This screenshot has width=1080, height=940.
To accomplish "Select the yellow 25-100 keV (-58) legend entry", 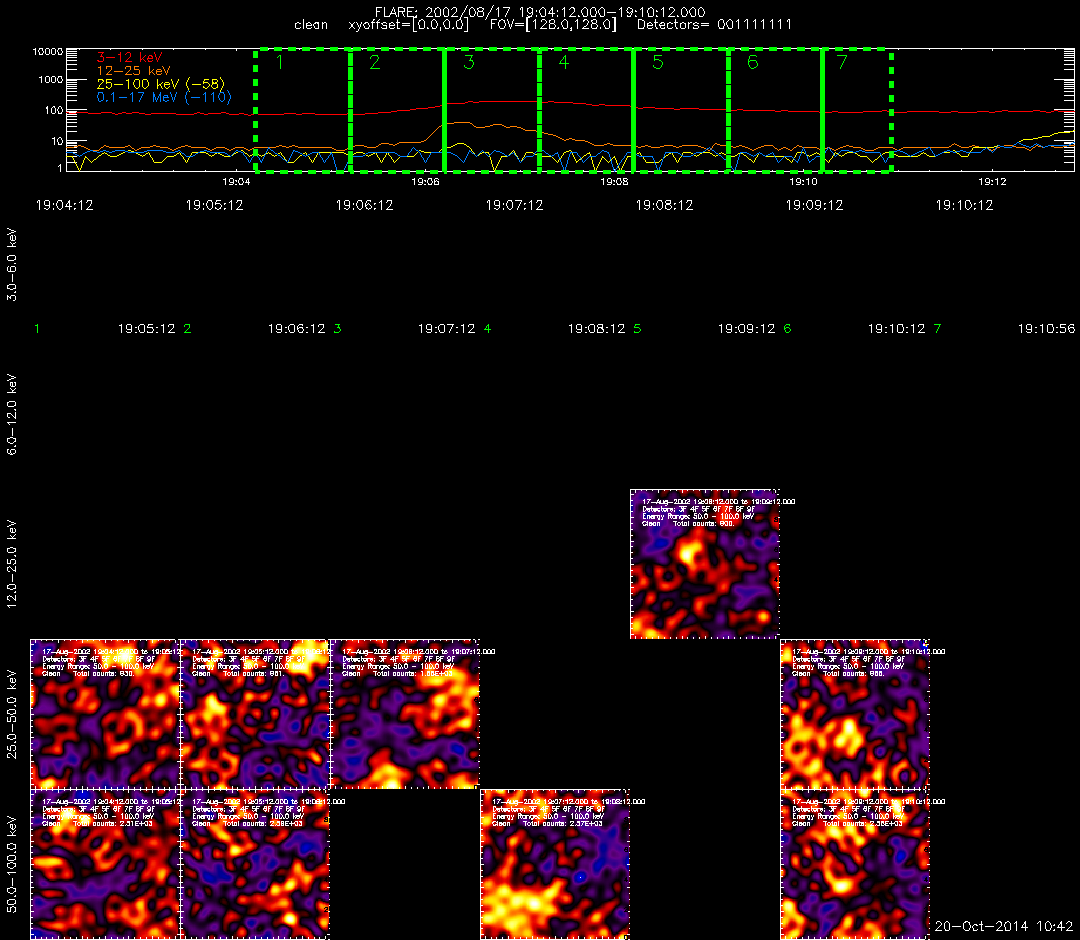I will pyautogui.click(x=160, y=84).
